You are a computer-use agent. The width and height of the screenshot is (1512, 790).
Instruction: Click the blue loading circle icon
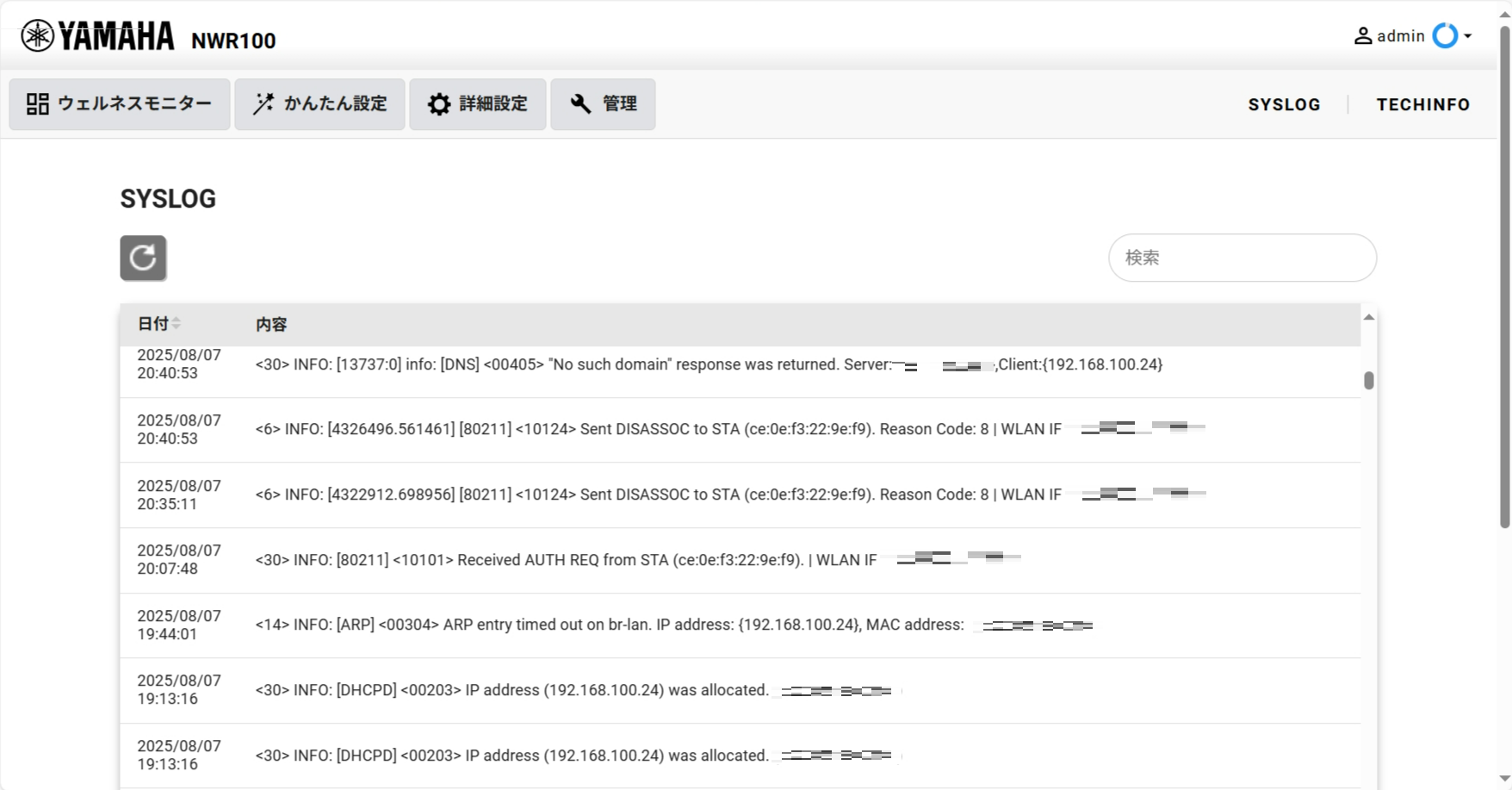(1445, 36)
